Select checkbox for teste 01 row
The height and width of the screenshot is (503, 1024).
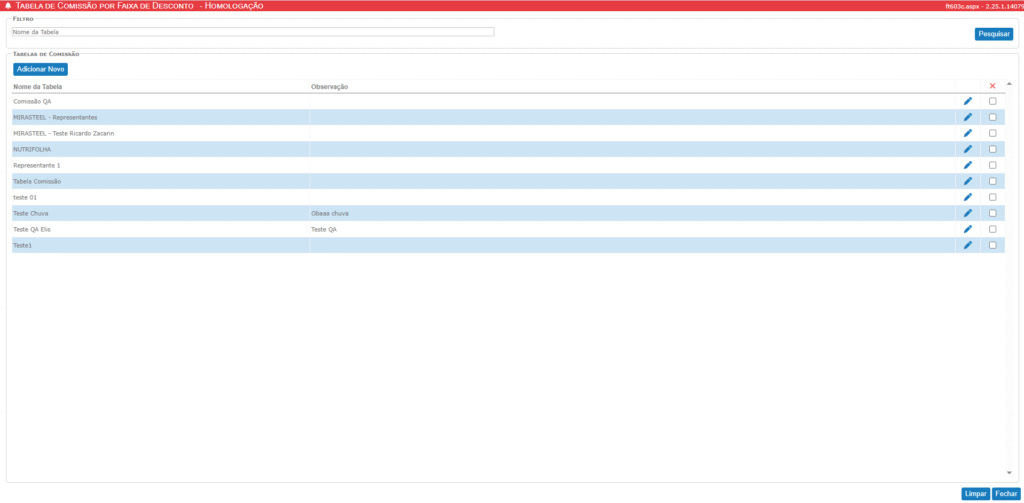click(x=992, y=197)
